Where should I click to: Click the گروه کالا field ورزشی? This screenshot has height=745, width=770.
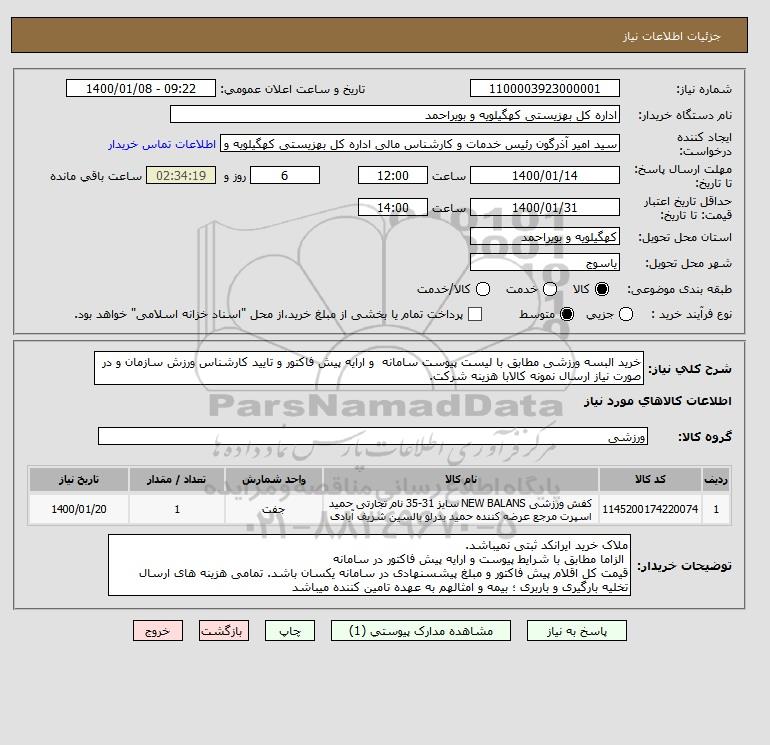coord(373,436)
